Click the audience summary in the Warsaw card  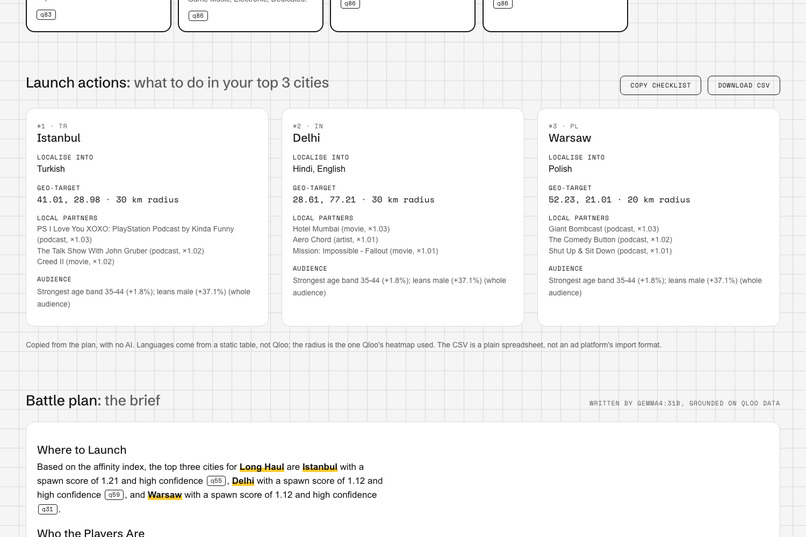point(655,287)
